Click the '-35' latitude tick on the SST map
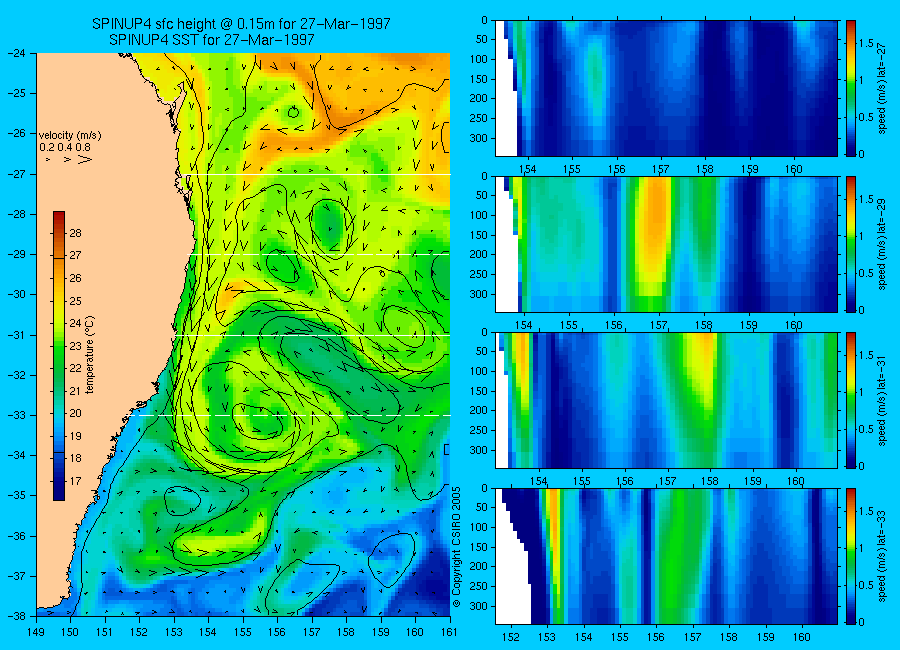900x650 pixels. tap(18, 496)
